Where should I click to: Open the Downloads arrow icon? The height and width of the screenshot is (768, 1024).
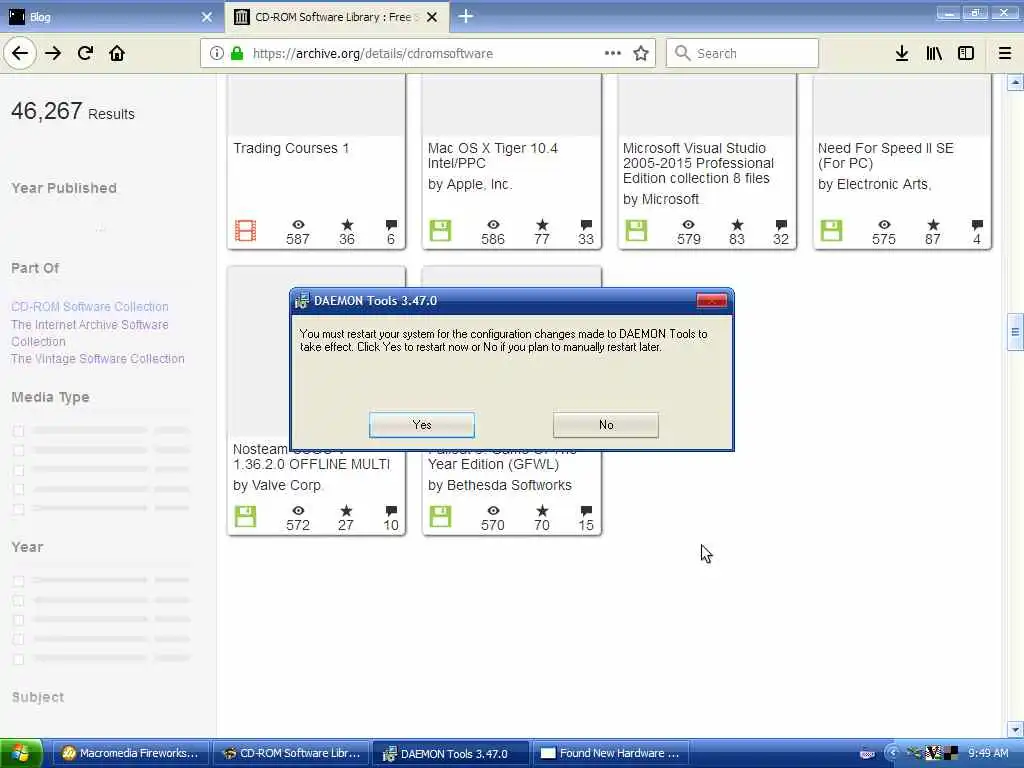point(902,54)
